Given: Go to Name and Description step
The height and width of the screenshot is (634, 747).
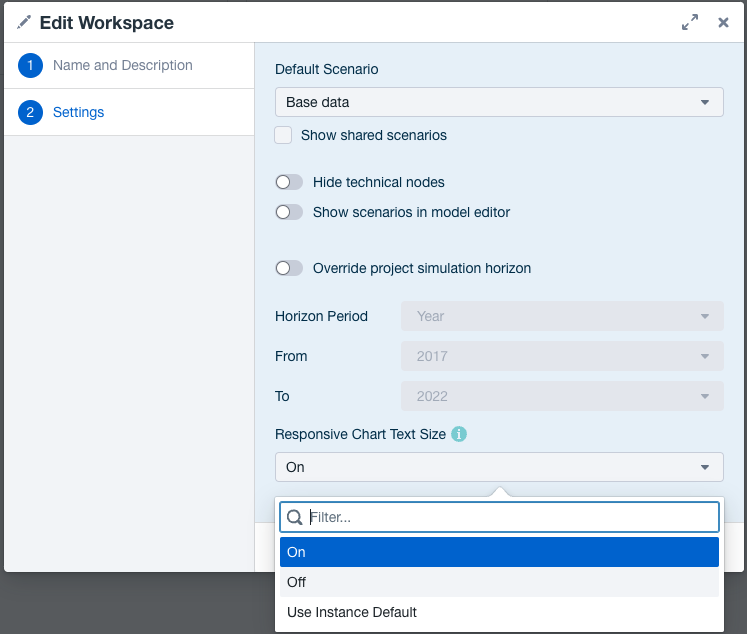Looking at the screenshot, I should [x=122, y=66].
